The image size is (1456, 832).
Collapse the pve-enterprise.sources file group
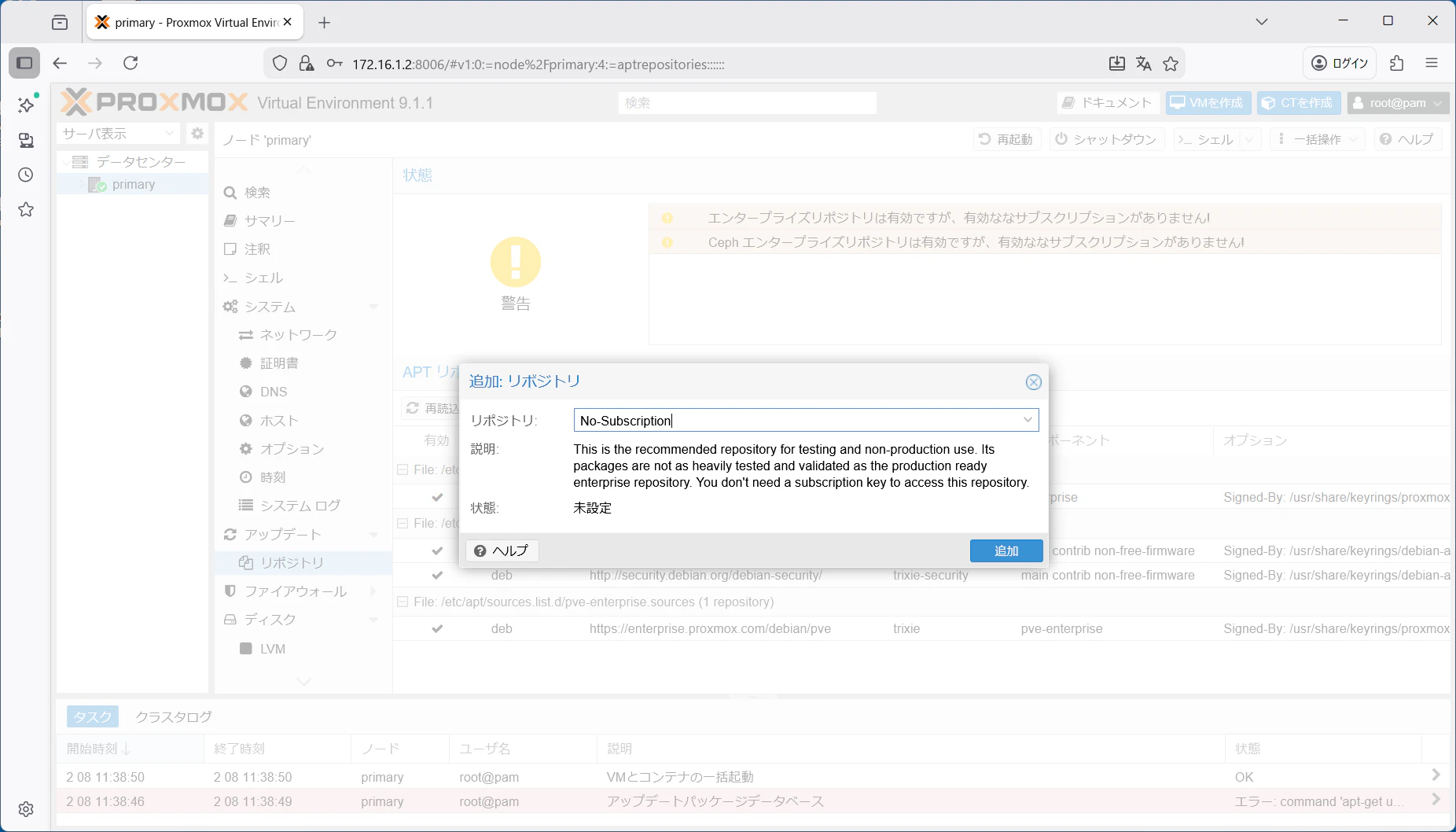pos(403,602)
